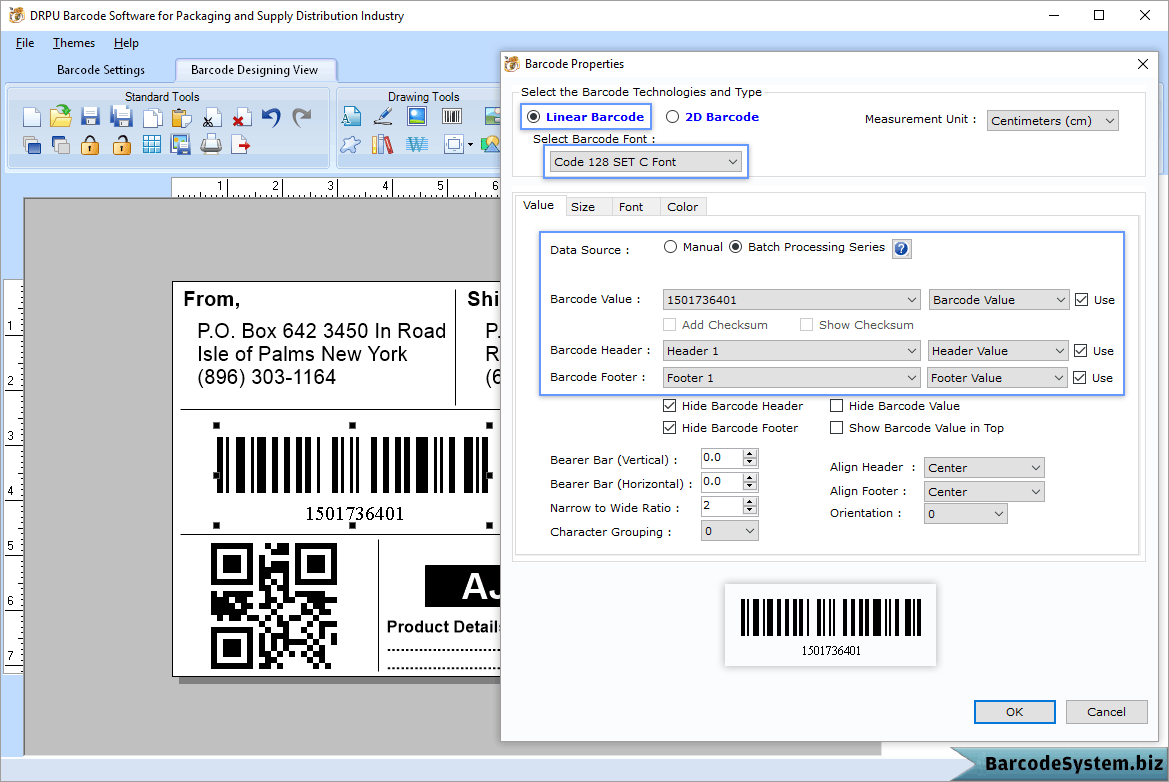
Task: Uncheck Hide Barcode Header
Action: (x=669, y=406)
